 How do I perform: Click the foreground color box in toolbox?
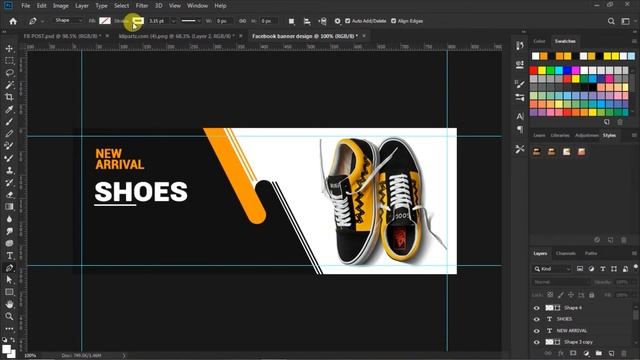tap(6, 350)
